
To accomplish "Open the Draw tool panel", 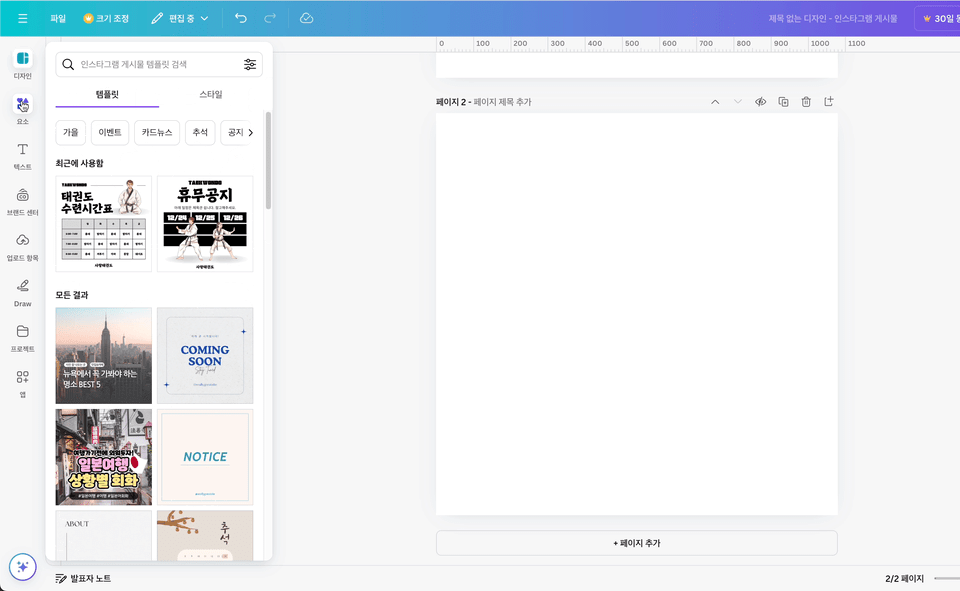I will pyautogui.click(x=23, y=293).
